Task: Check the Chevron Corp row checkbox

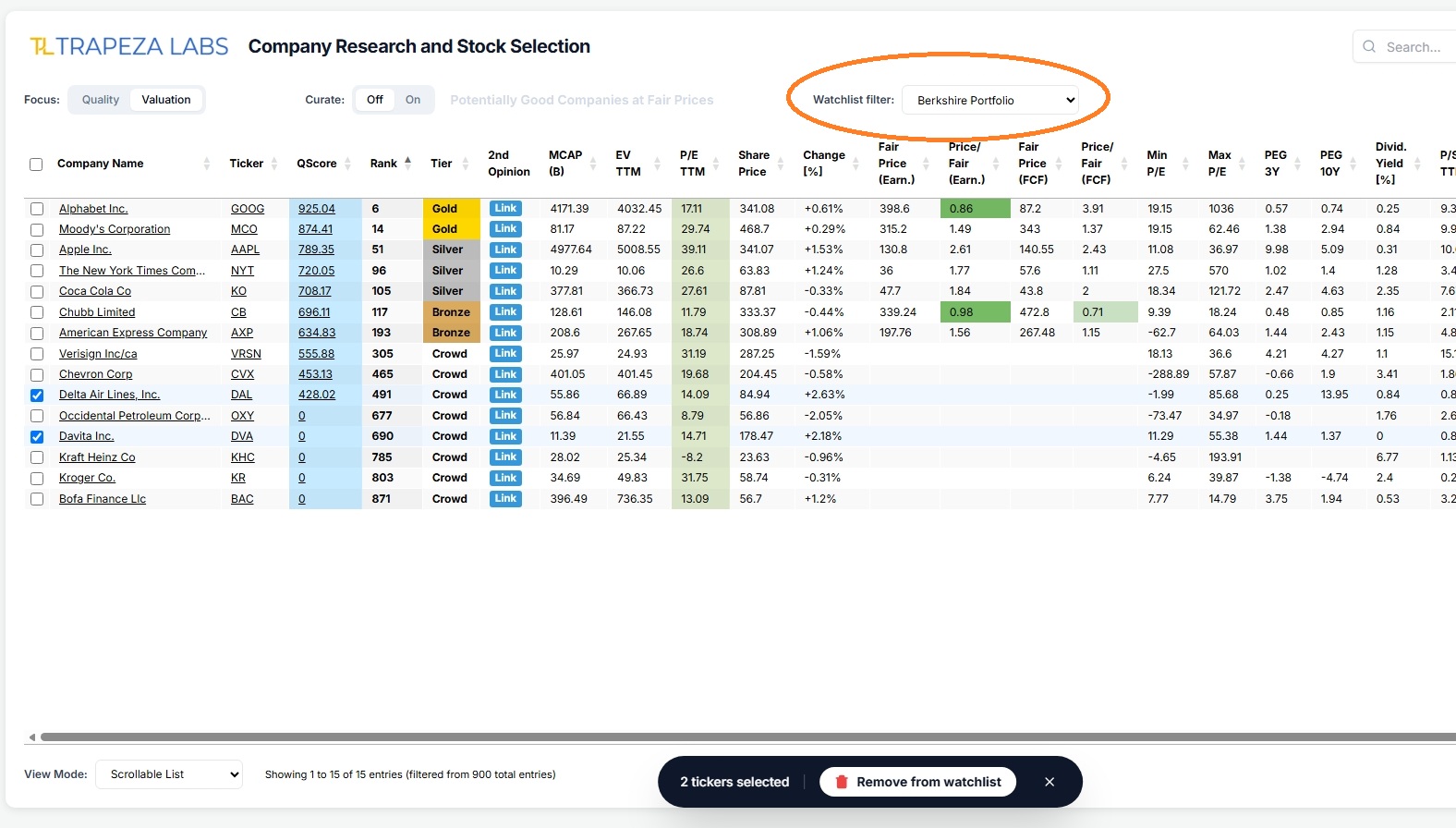Action: click(x=37, y=374)
